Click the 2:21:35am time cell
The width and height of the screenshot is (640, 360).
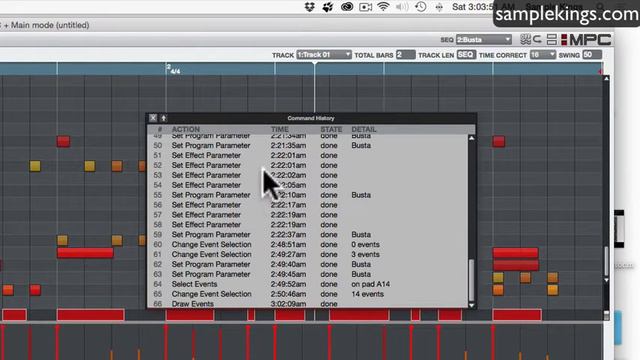[x=288, y=145]
